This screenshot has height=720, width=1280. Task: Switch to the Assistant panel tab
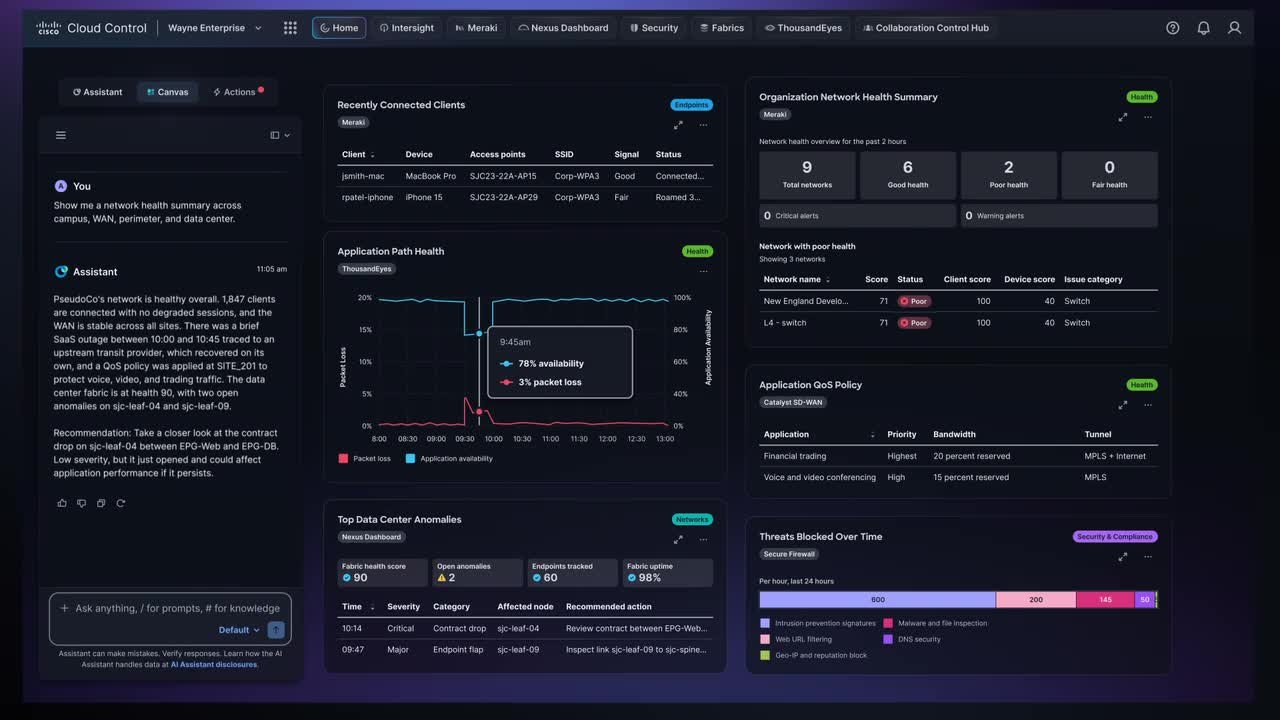[98, 92]
